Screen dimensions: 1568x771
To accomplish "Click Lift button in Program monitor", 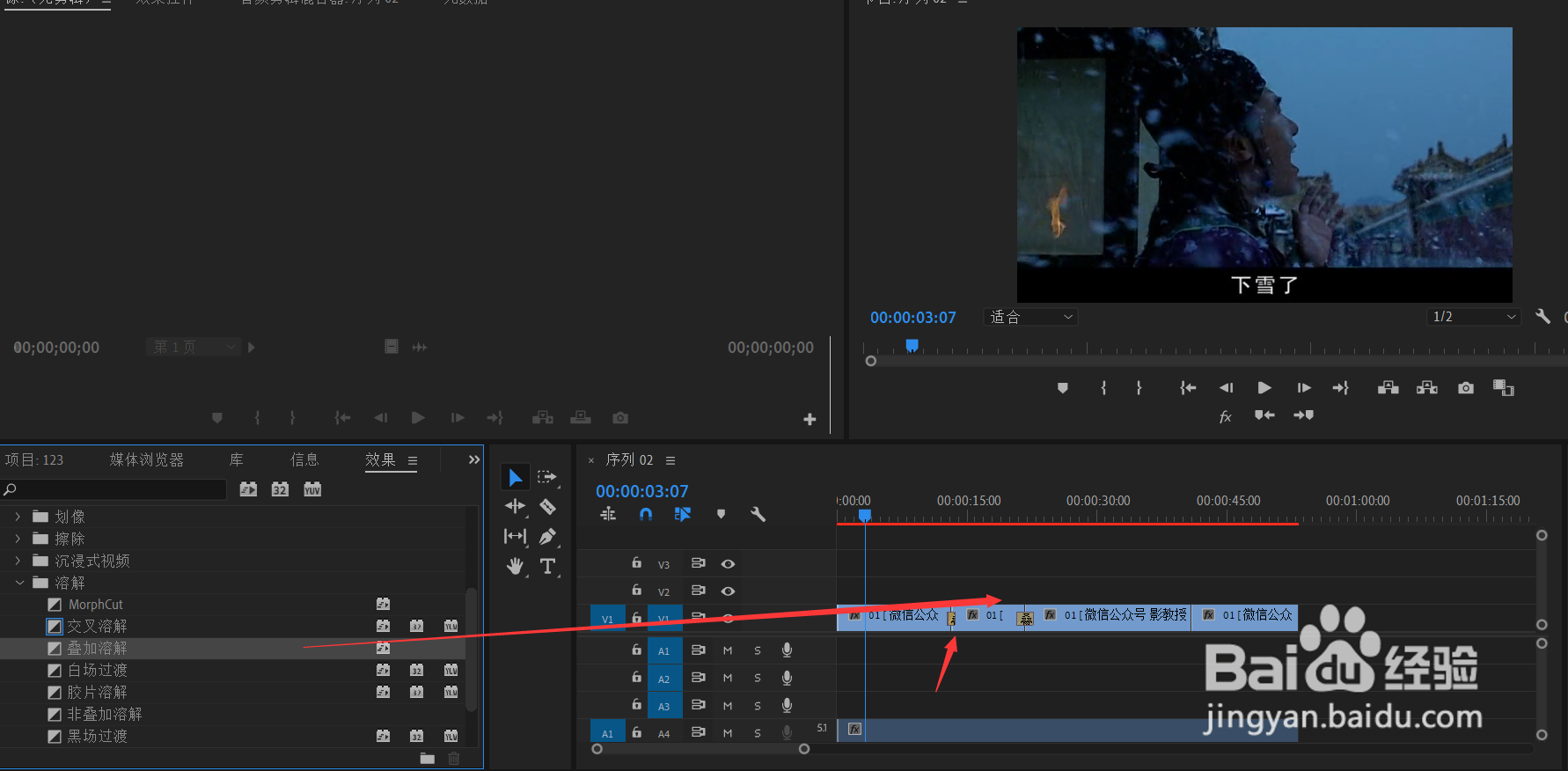I will point(1388,388).
